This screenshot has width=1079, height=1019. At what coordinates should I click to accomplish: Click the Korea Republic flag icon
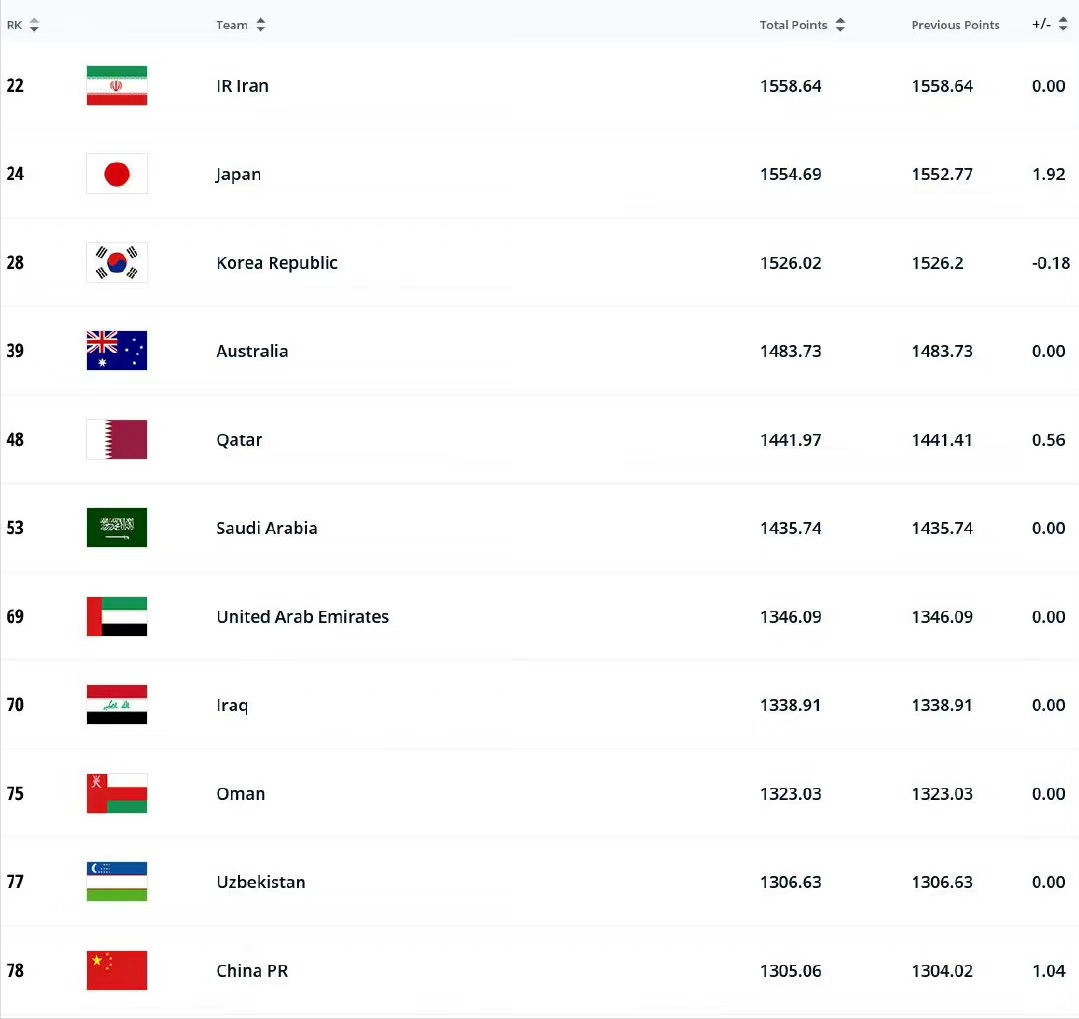117,263
